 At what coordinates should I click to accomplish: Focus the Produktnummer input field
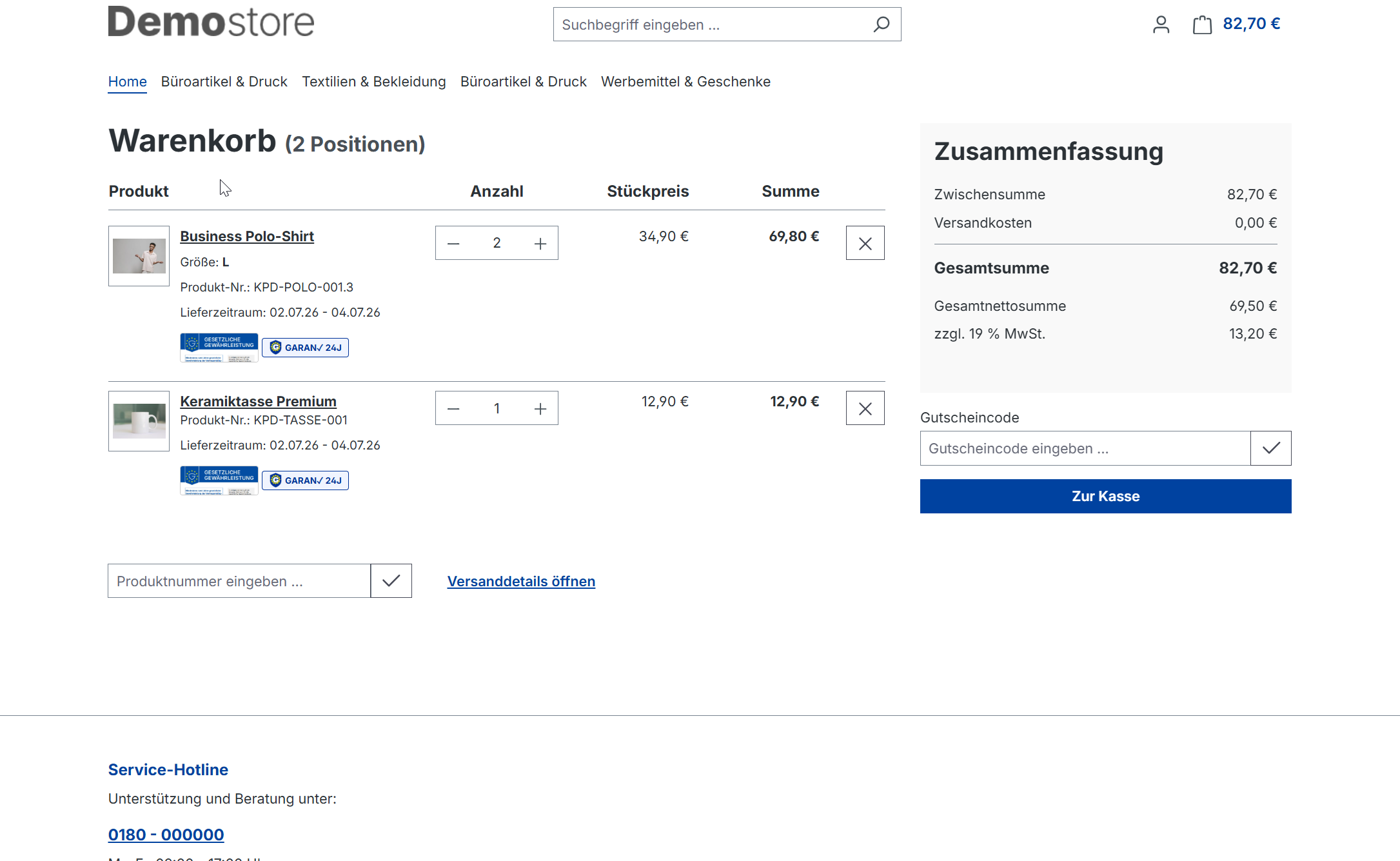click(239, 581)
